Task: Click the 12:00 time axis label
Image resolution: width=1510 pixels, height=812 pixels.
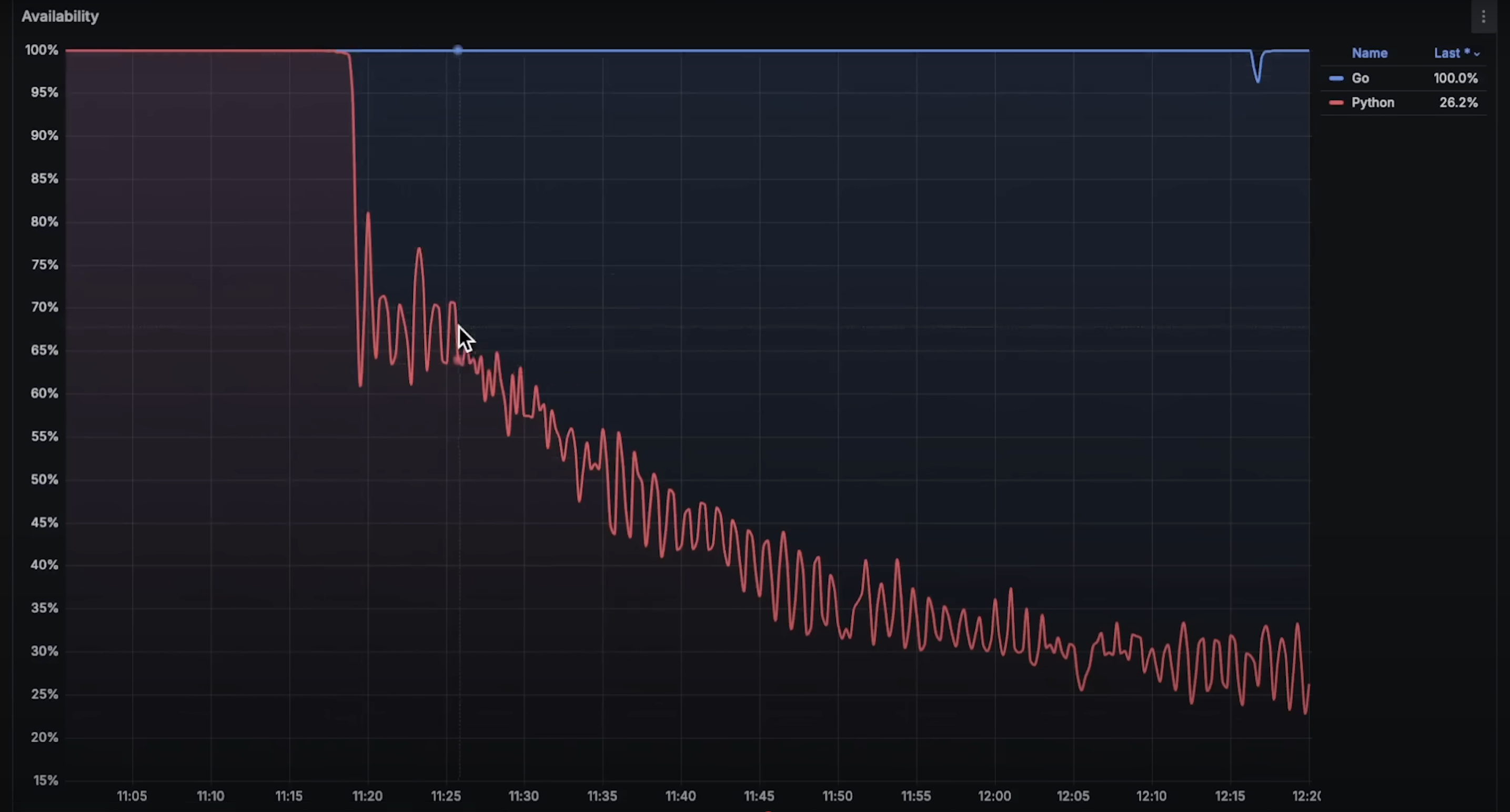Action: pos(994,796)
